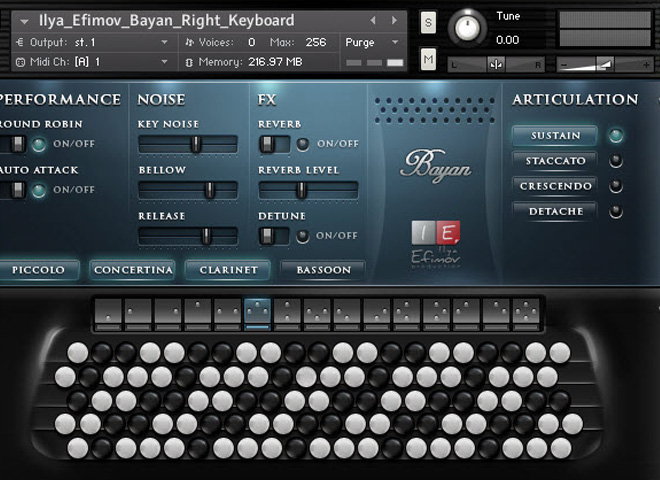Screen dimensions: 660x480
Task: Toggle the Round Robin switch
Action: [x=13, y=144]
